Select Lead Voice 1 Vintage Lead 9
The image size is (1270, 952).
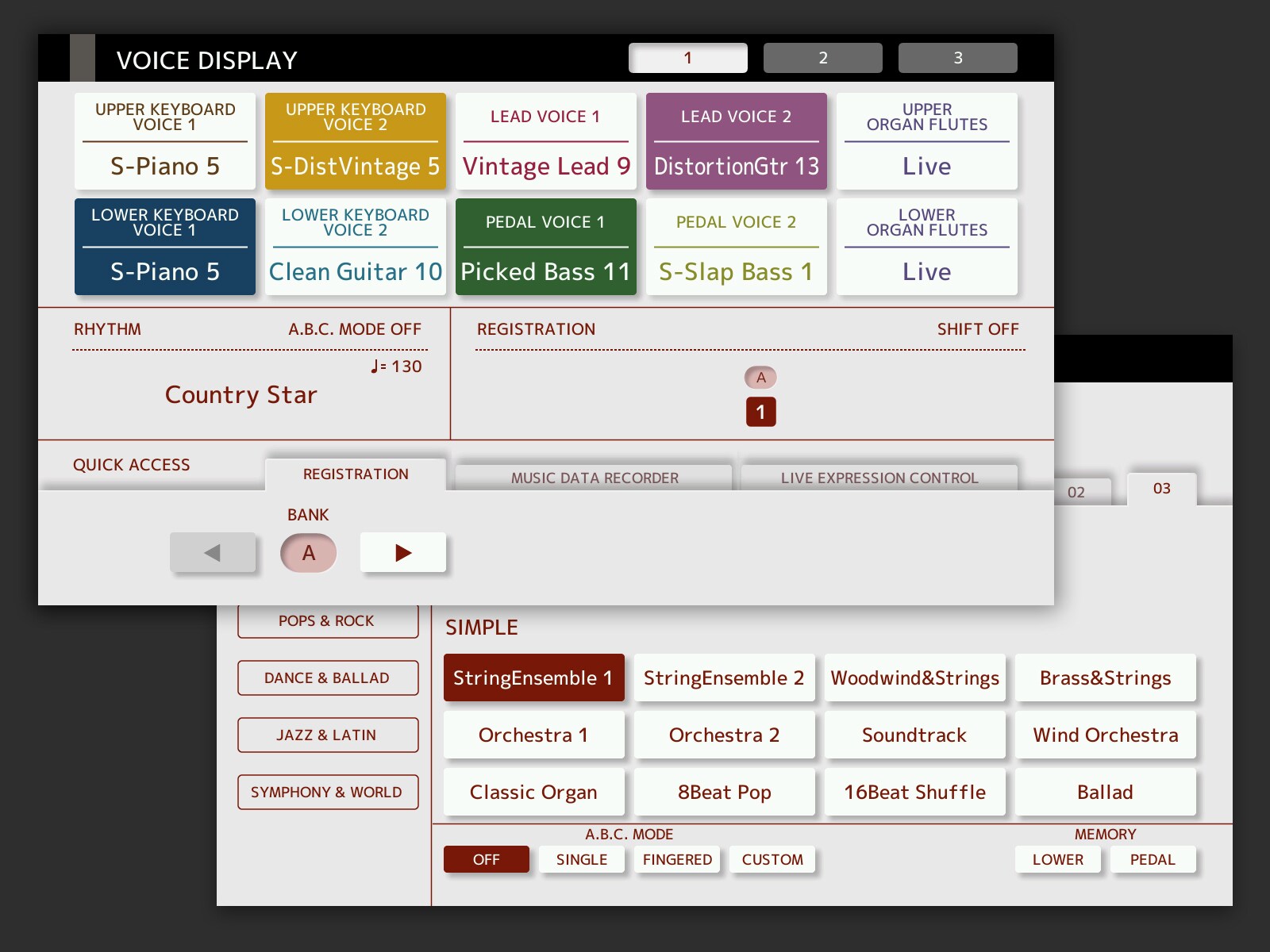tap(545, 141)
